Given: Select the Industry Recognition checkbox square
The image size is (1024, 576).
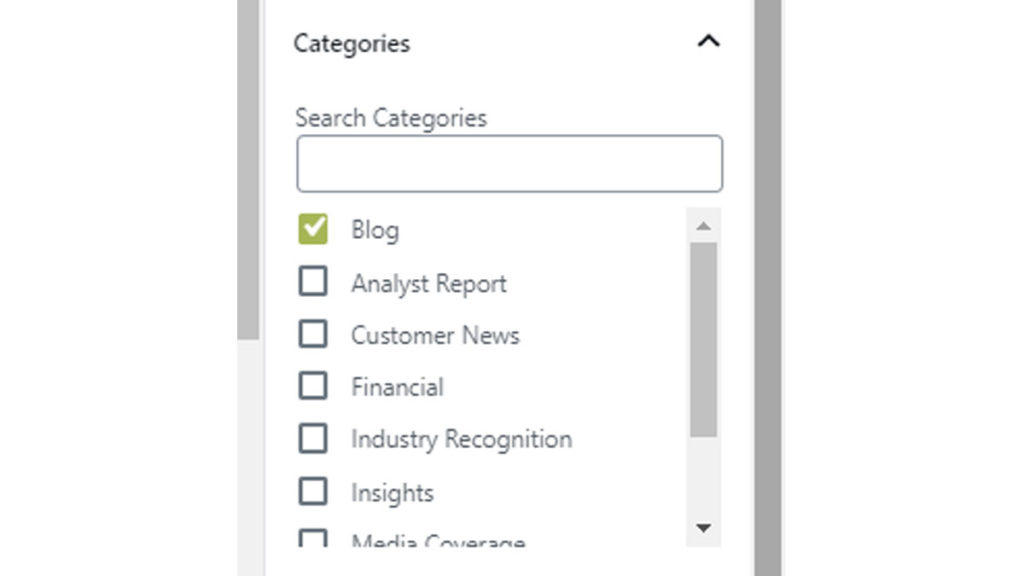Looking at the screenshot, I should (313, 438).
